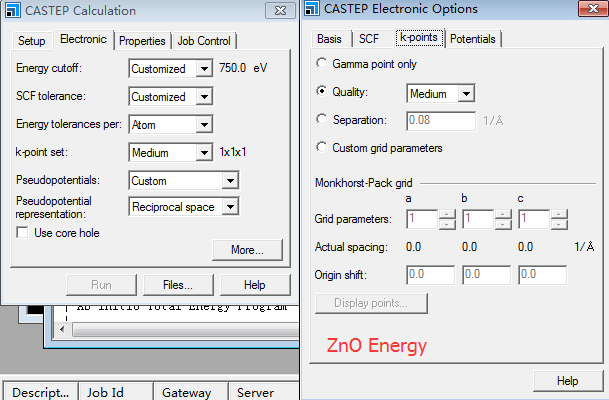This screenshot has height=400, width=609.
Task: Select Custom grid parameters option
Action: click(x=322, y=147)
